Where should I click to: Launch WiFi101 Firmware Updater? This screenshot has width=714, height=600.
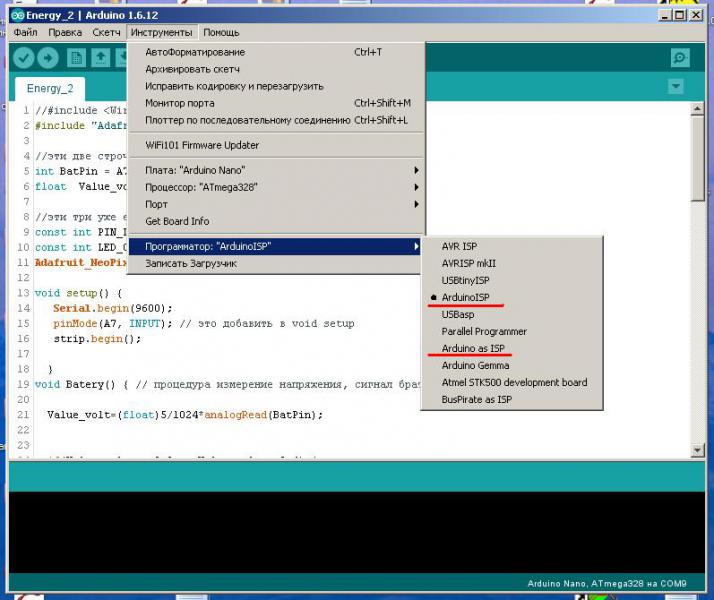pyautogui.click(x=276, y=145)
